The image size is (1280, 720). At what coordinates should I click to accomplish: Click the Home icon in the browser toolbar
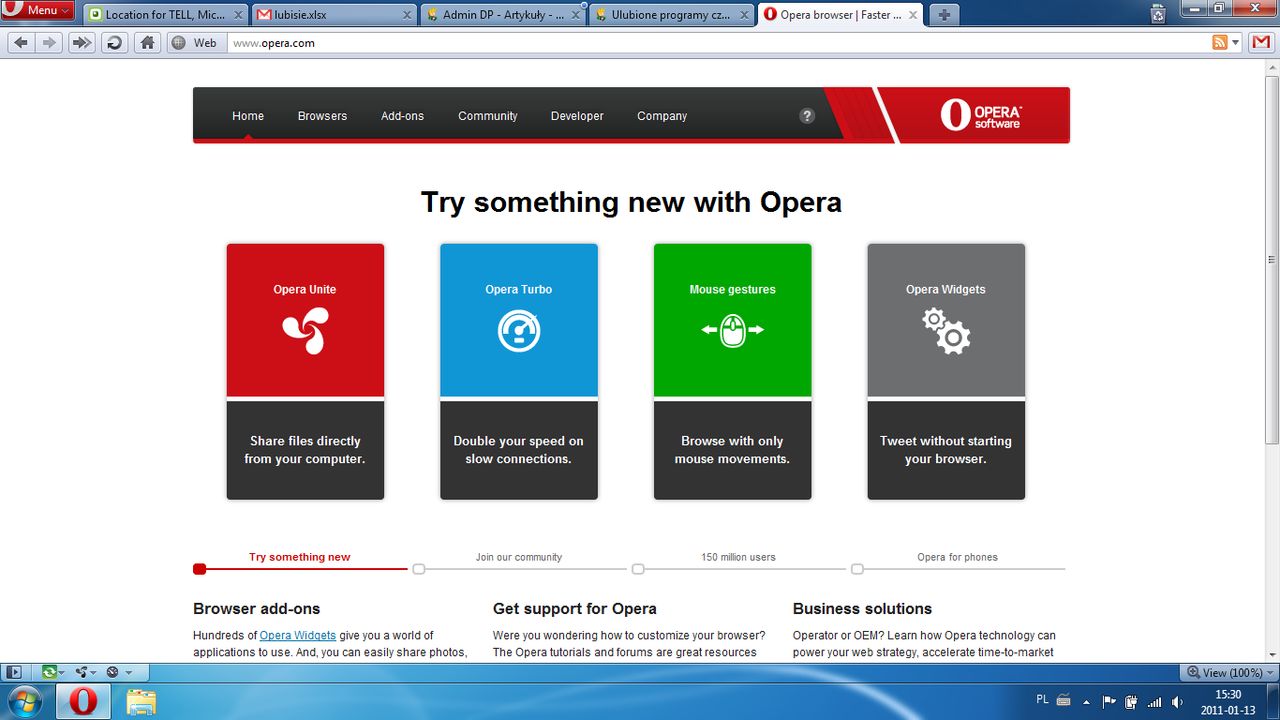click(146, 42)
